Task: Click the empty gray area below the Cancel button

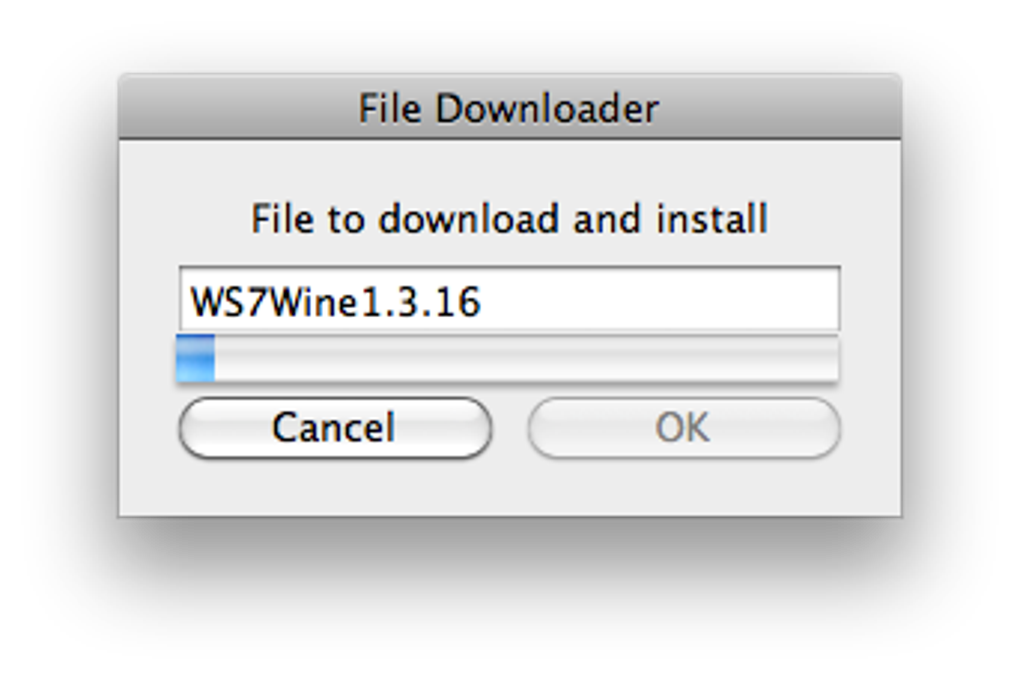Action: [334, 488]
